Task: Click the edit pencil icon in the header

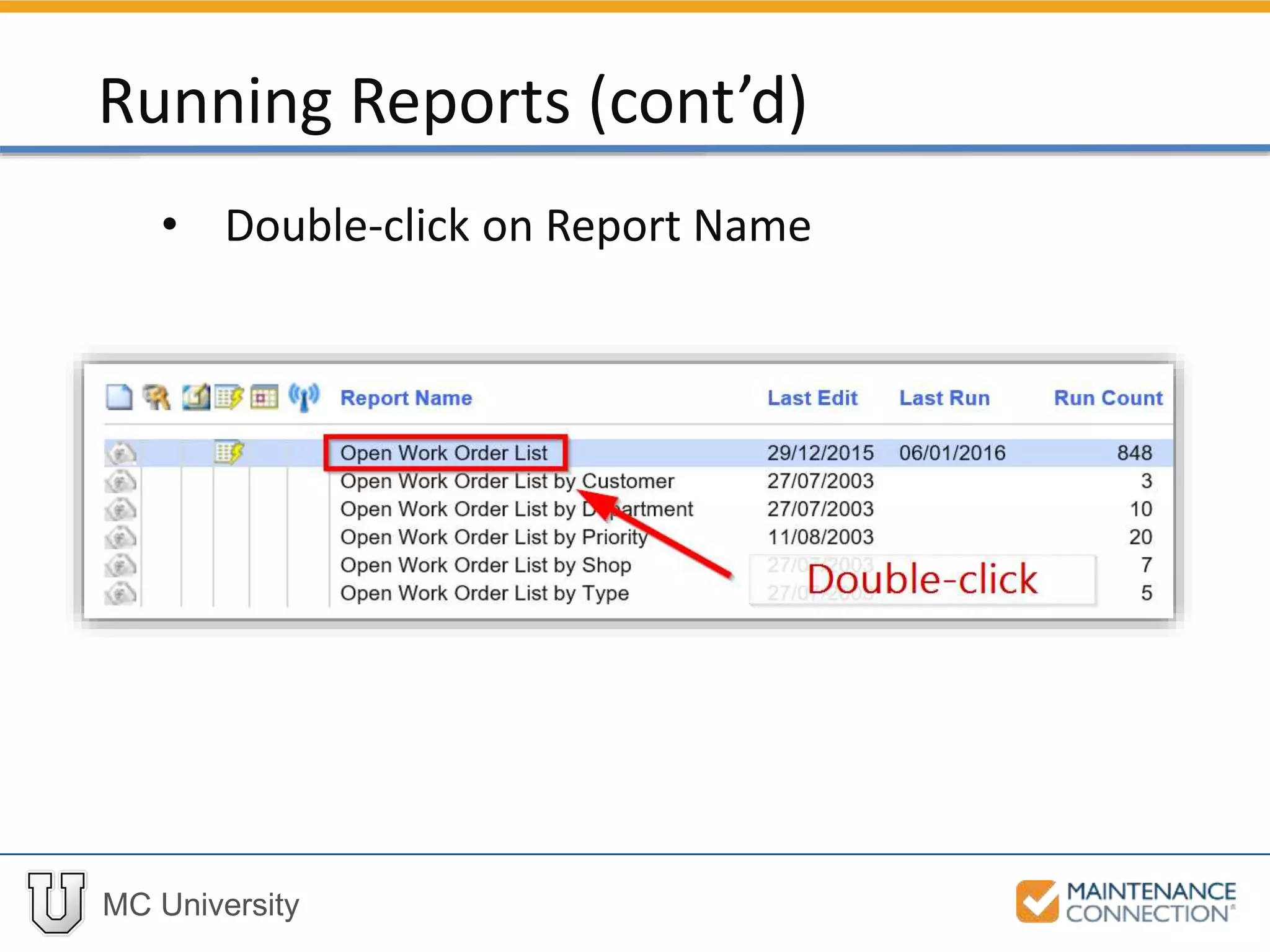Action: (196, 397)
